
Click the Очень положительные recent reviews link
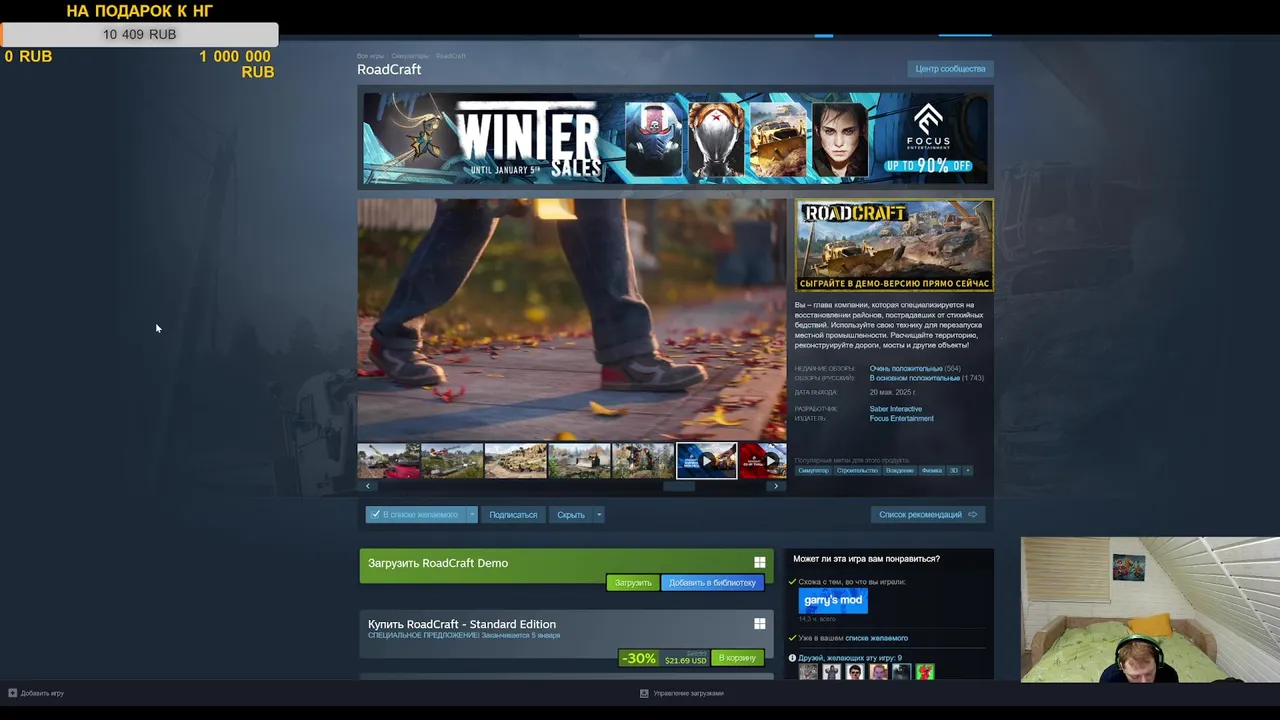tap(906, 369)
